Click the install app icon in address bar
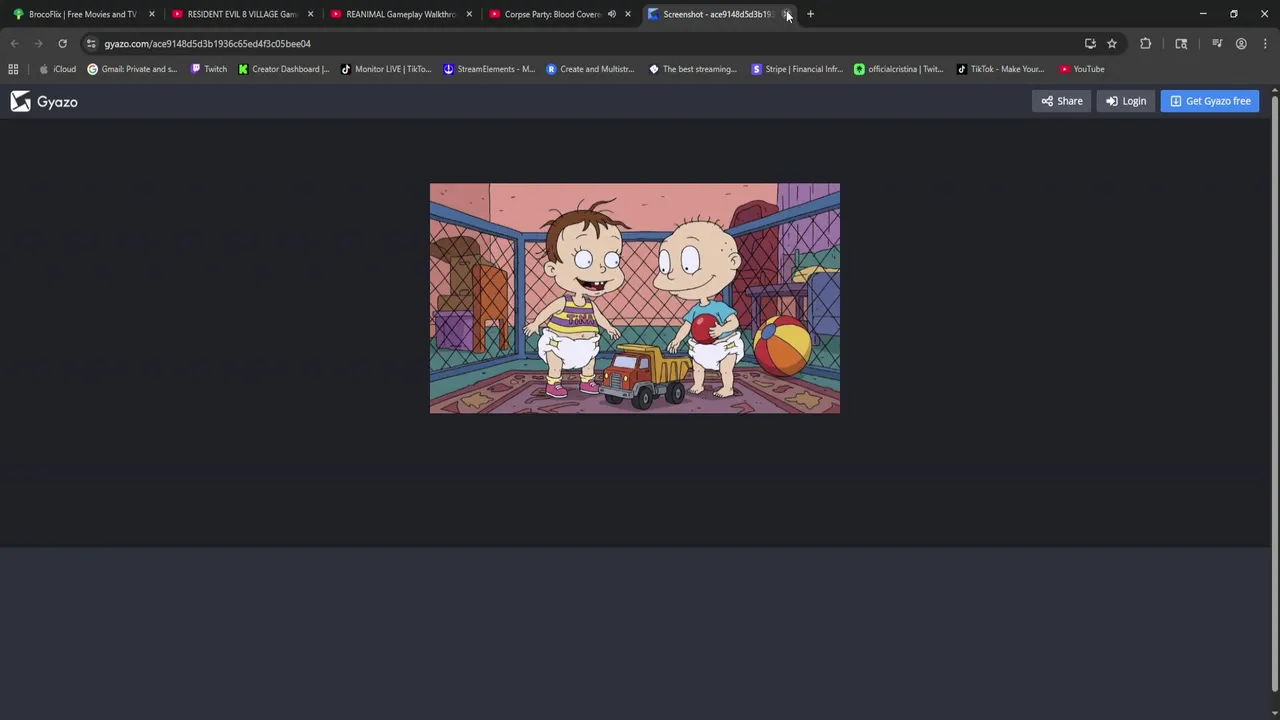Viewport: 1280px width, 720px height. pyautogui.click(x=1090, y=43)
